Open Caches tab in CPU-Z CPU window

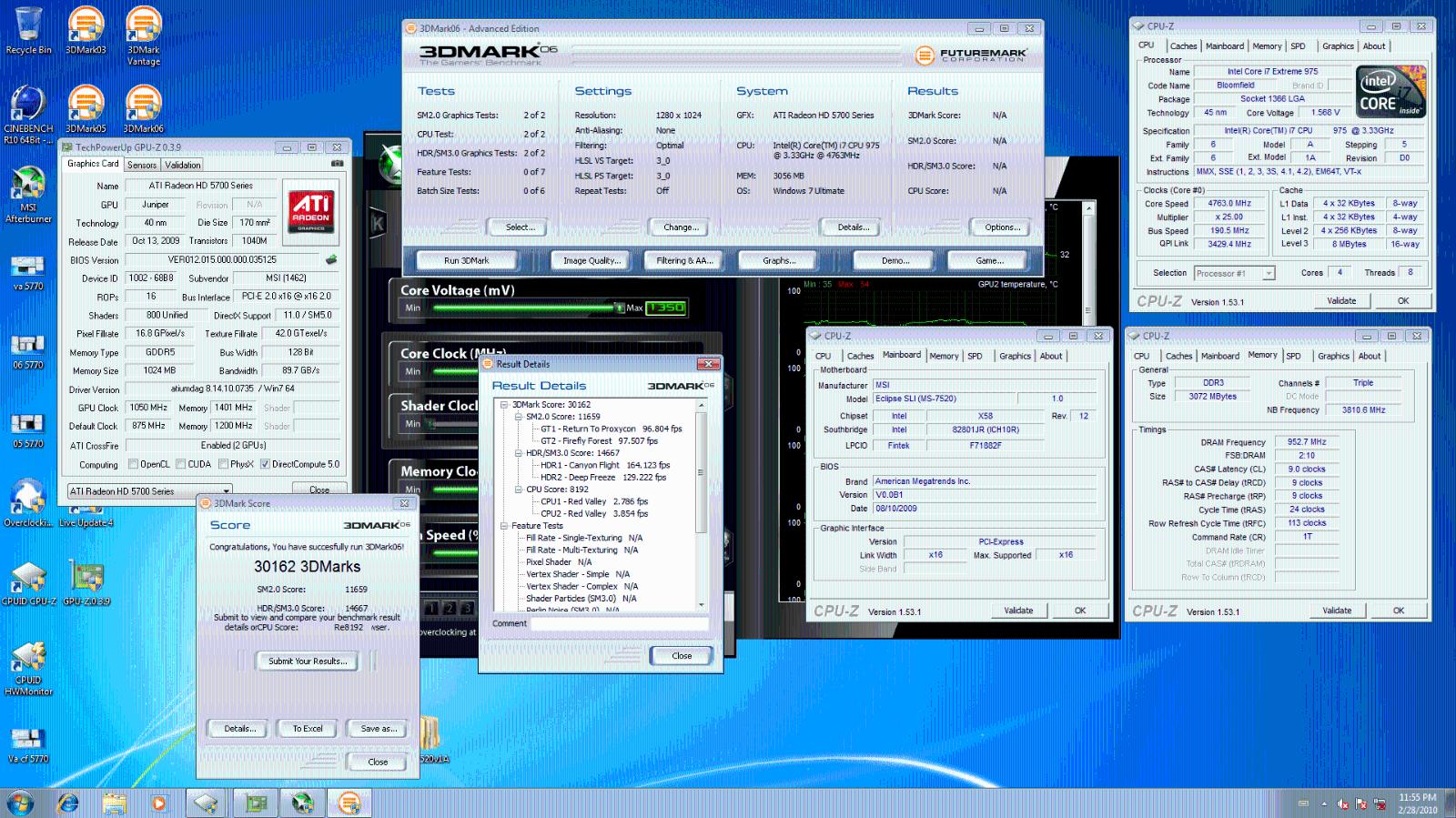click(x=1183, y=45)
